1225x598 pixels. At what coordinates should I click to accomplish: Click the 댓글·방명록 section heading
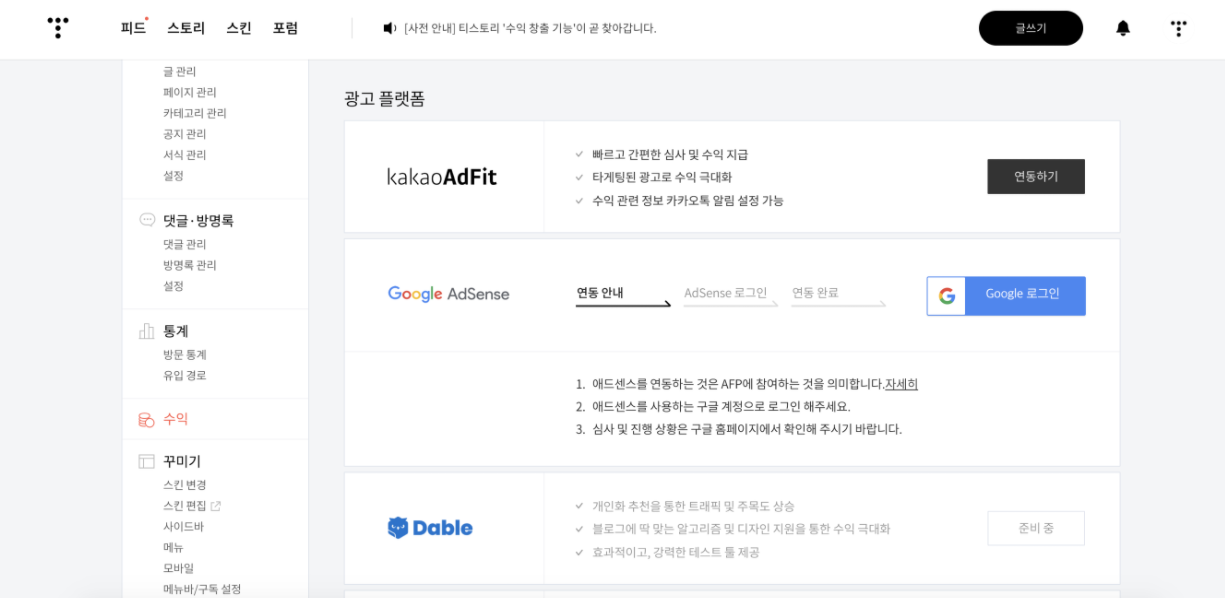198,220
